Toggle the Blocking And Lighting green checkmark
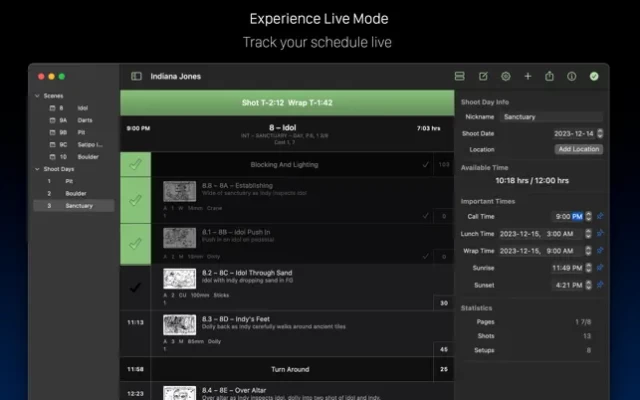The height and width of the screenshot is (400, 640). [135, 164]
